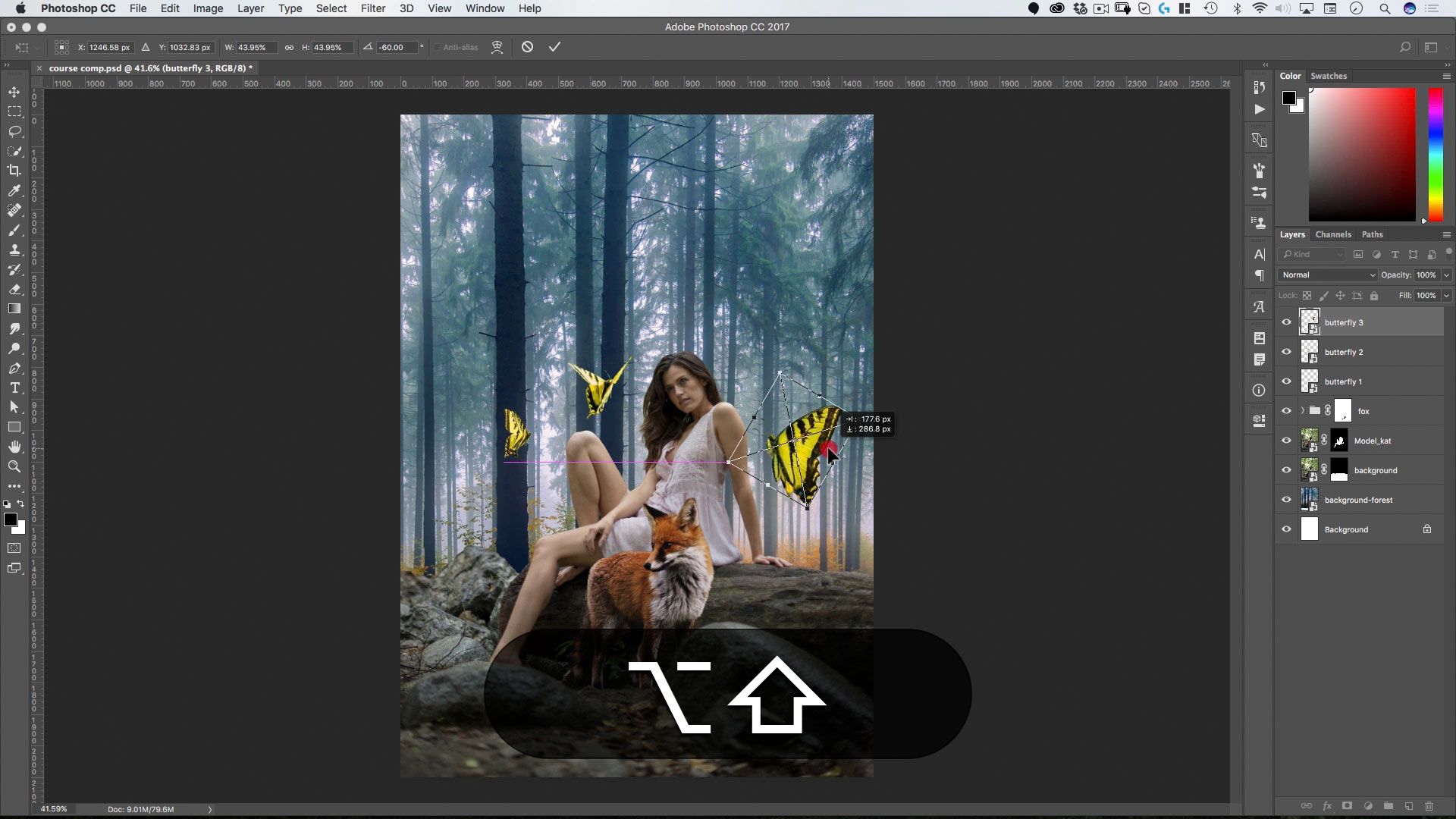The width and height of the screenshot is (1456, 819).
Task: Click the delete layer trash icon
Action: tap(1429, 806)
